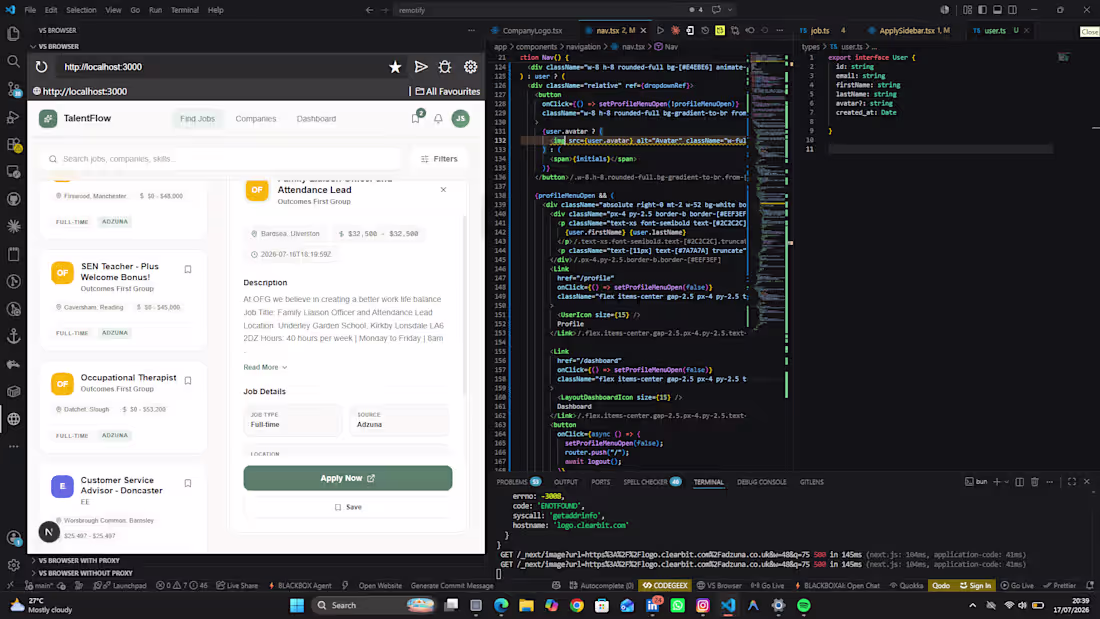The width and height of the screenshot is (1100, 619).
Task: Open the Terminal menu
Action: coord(185,10)
